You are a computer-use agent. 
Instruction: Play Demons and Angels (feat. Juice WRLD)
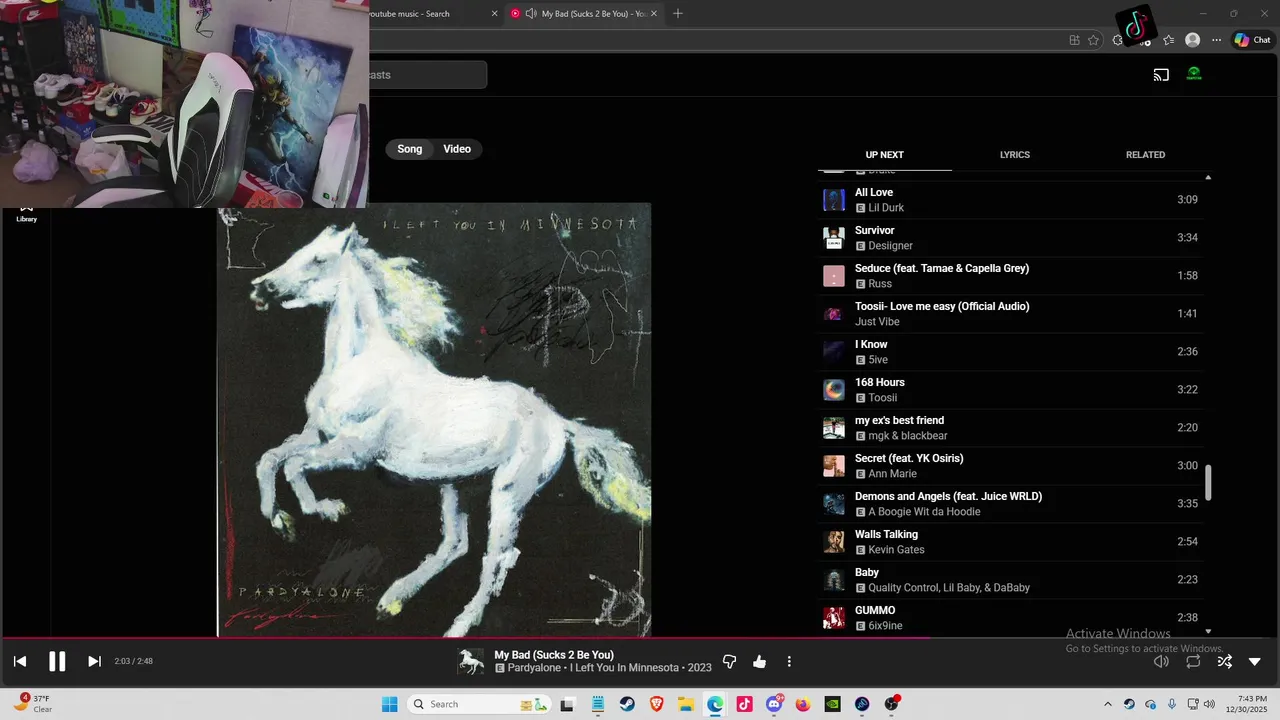pos(1010,504)
